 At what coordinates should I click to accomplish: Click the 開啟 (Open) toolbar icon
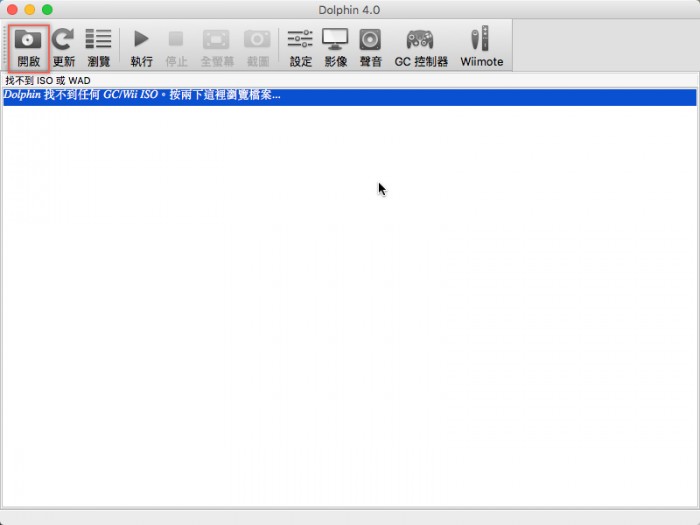[28, 47]
